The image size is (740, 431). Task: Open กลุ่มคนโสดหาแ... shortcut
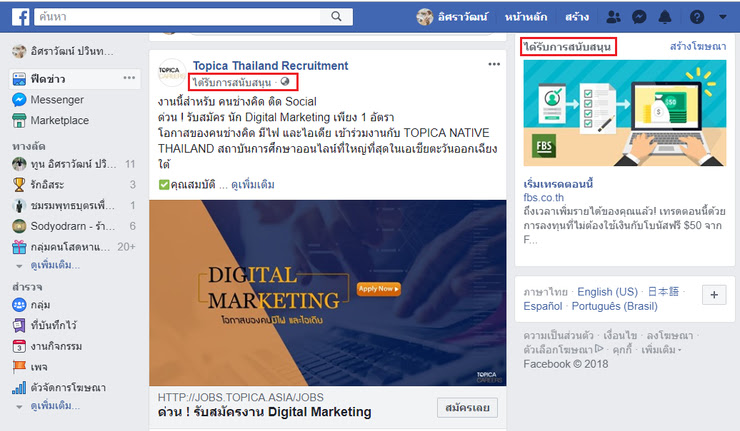pos(73,246)
